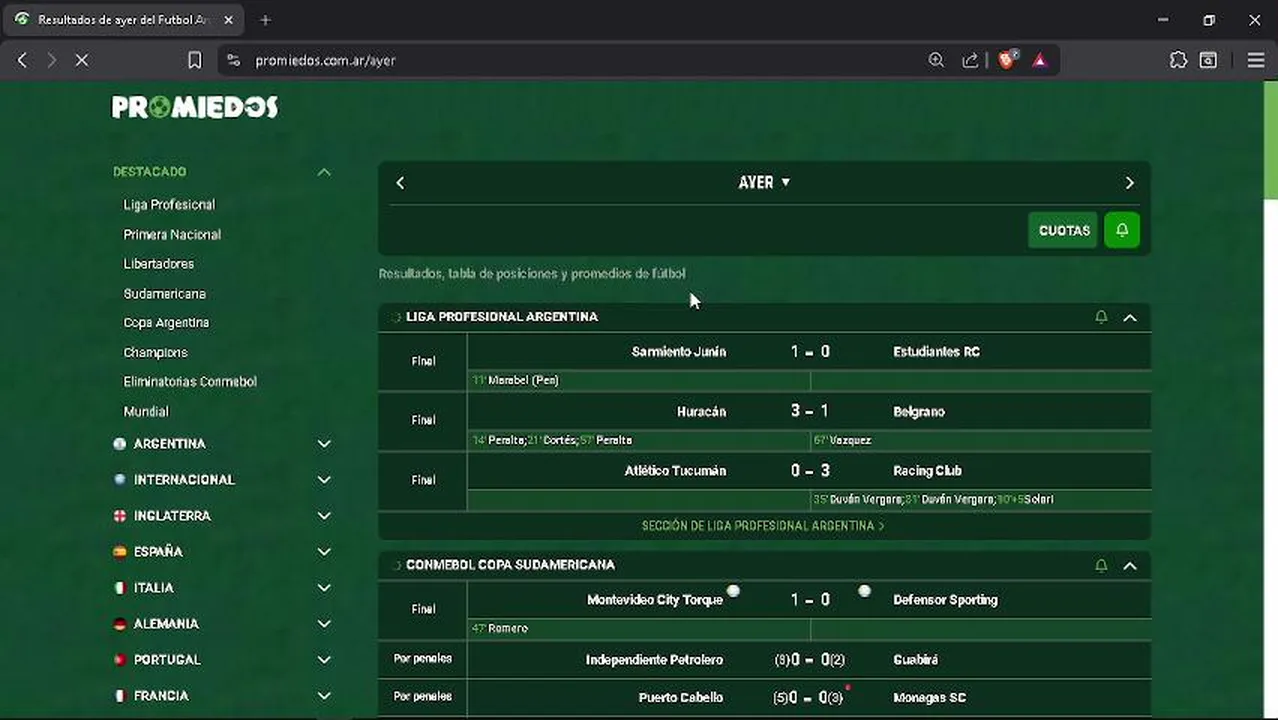Expand the Argentina section chevron

(x=324, y=444)
